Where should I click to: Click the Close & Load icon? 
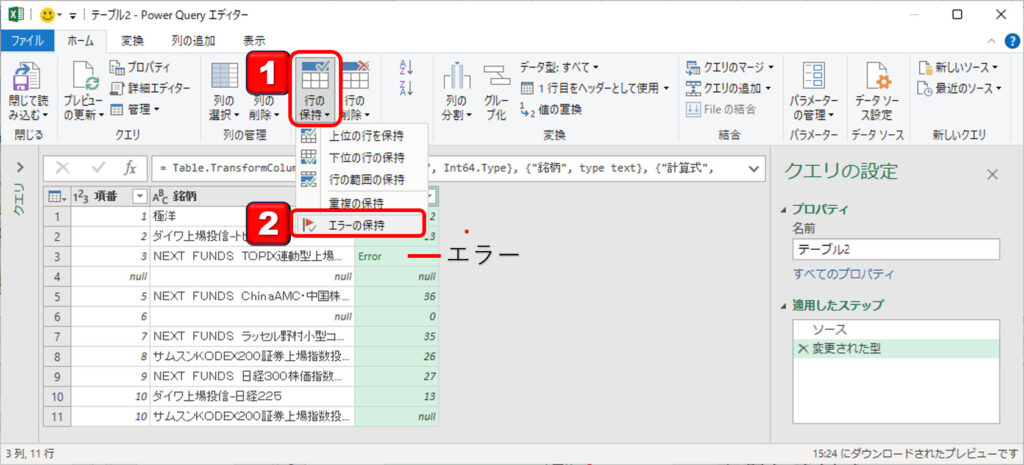click(27, 77)
